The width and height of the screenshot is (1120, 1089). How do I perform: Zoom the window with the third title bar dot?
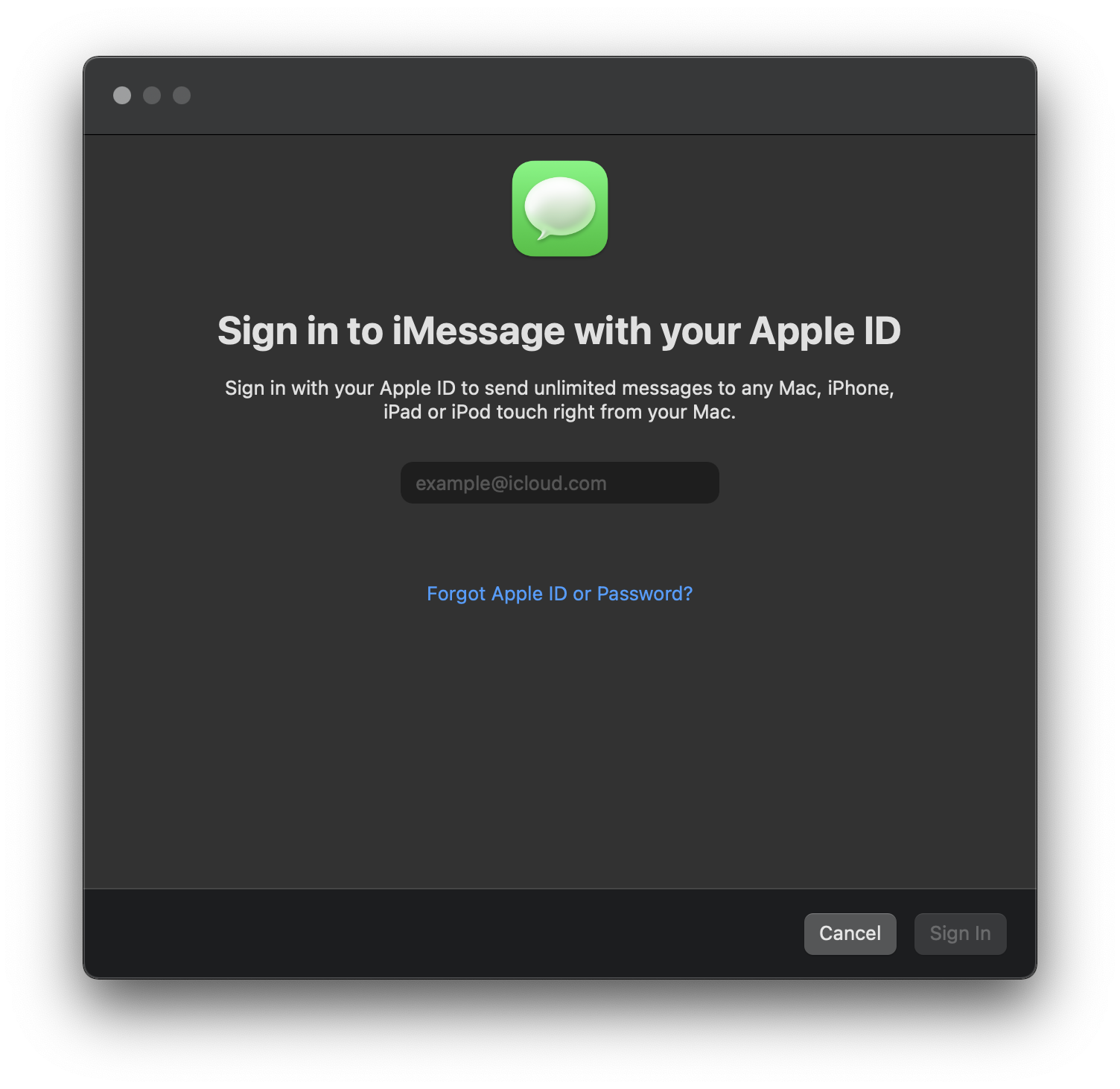[182, 95]
